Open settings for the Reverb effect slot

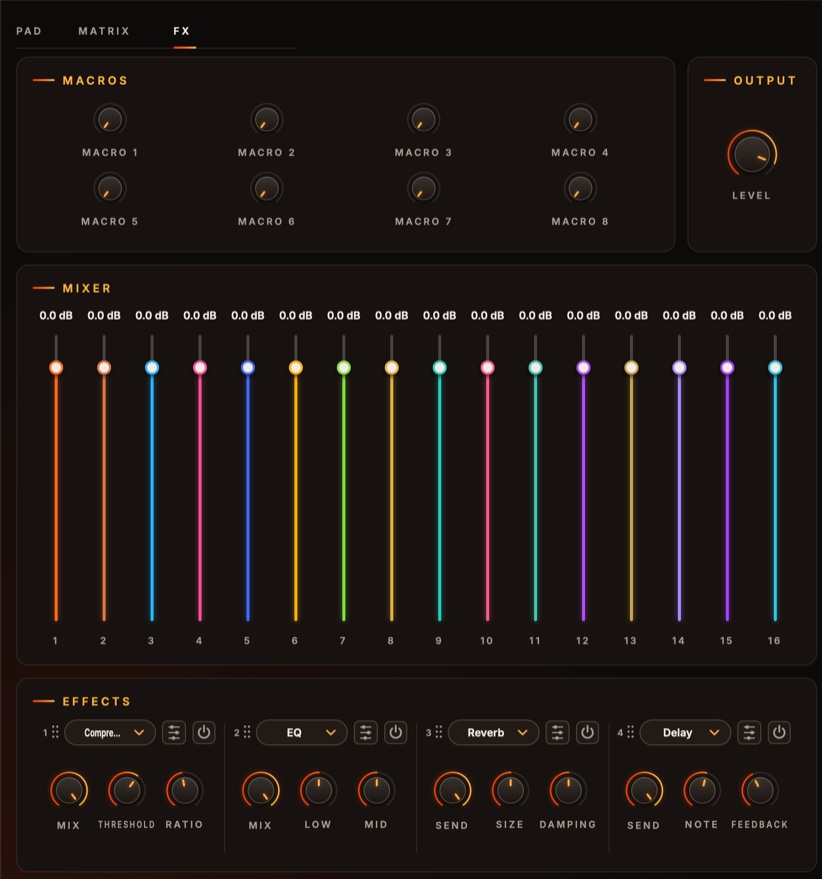(557, 733)
